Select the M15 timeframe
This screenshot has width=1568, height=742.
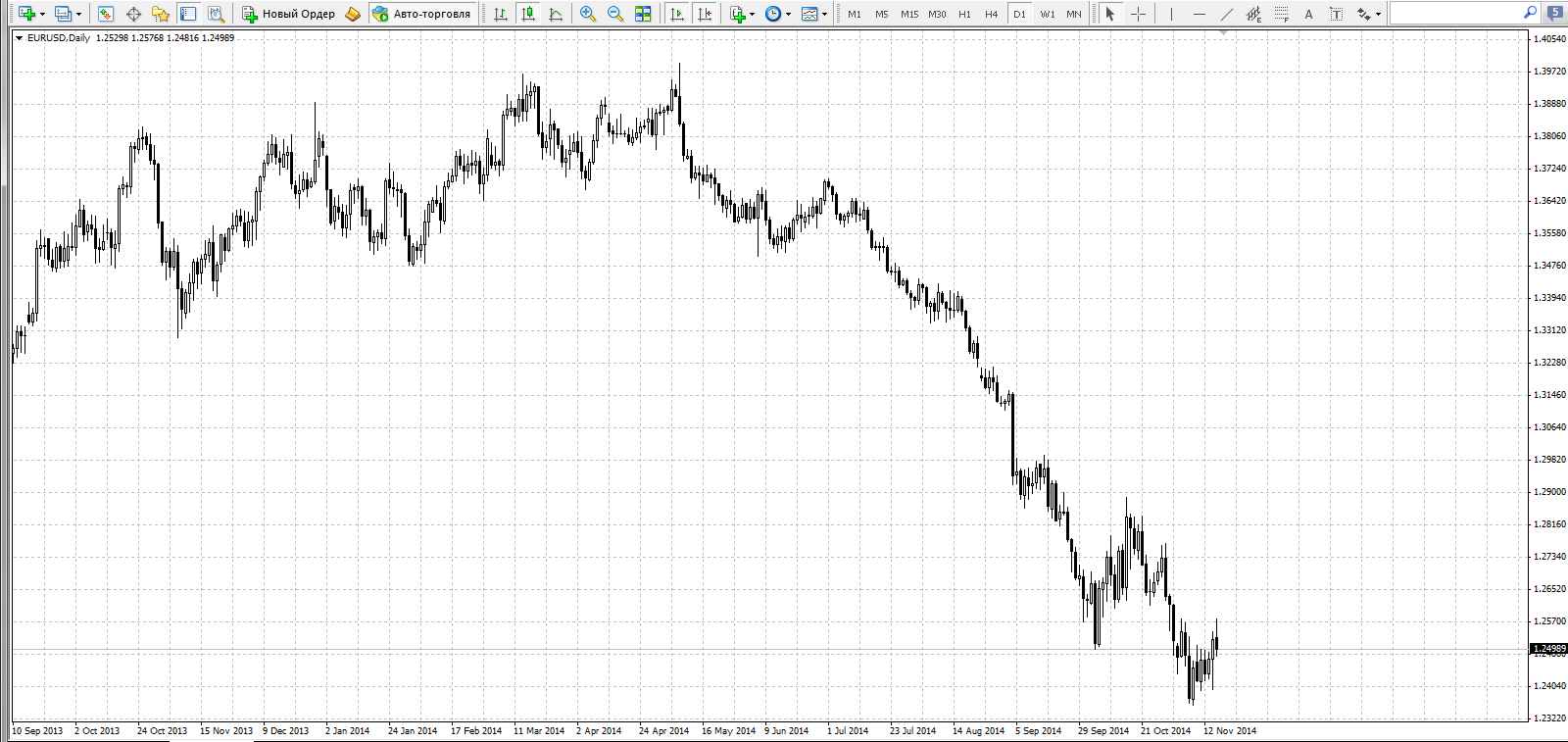point(909,14)
